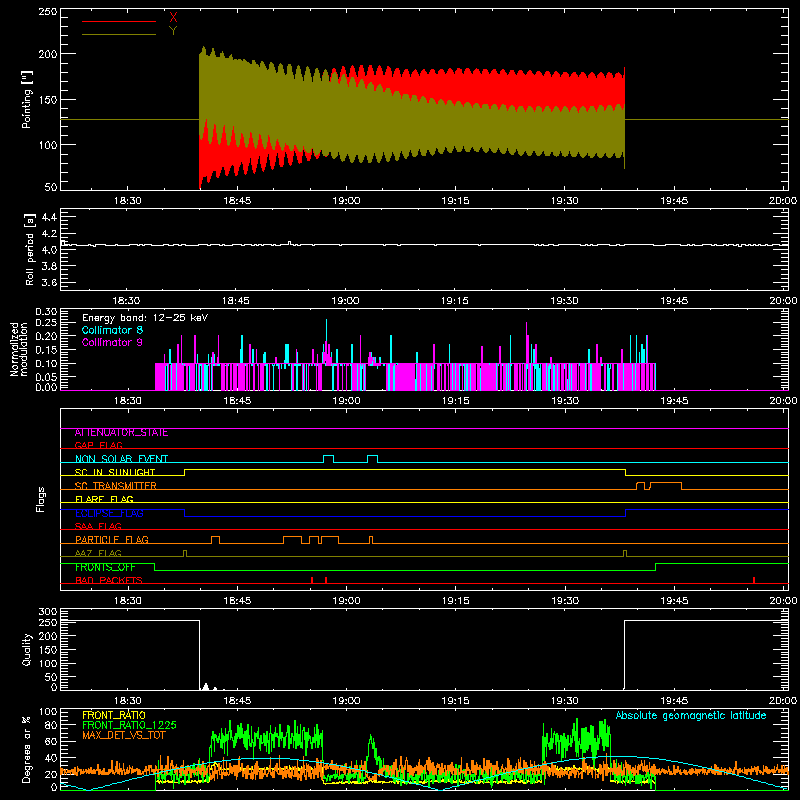The height and width of the screenshot is (800, 800).
Task: Click '19:30' under the Quality plot
Action: (x=565, y=701)
